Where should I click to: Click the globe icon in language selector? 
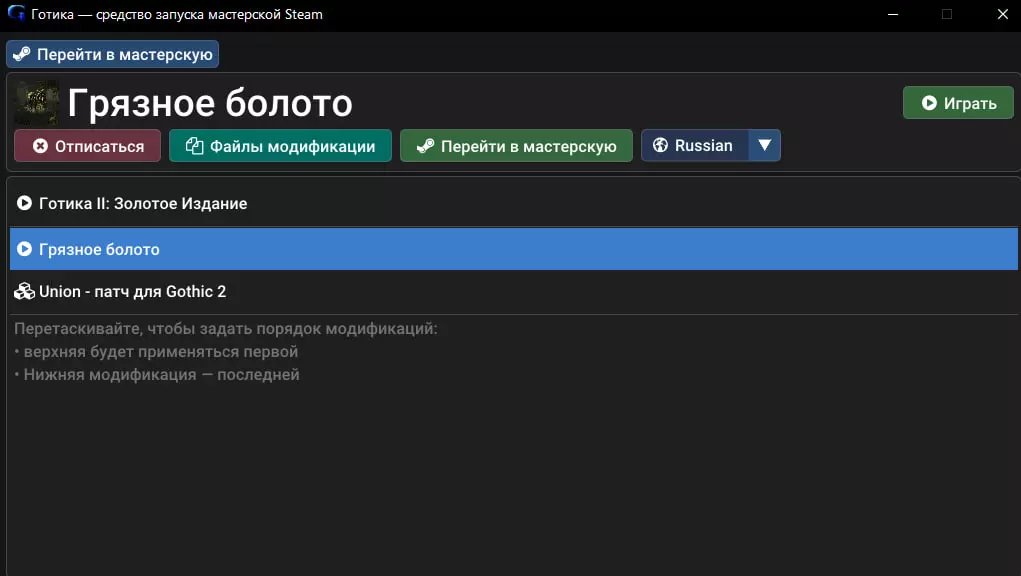[660, 145]
